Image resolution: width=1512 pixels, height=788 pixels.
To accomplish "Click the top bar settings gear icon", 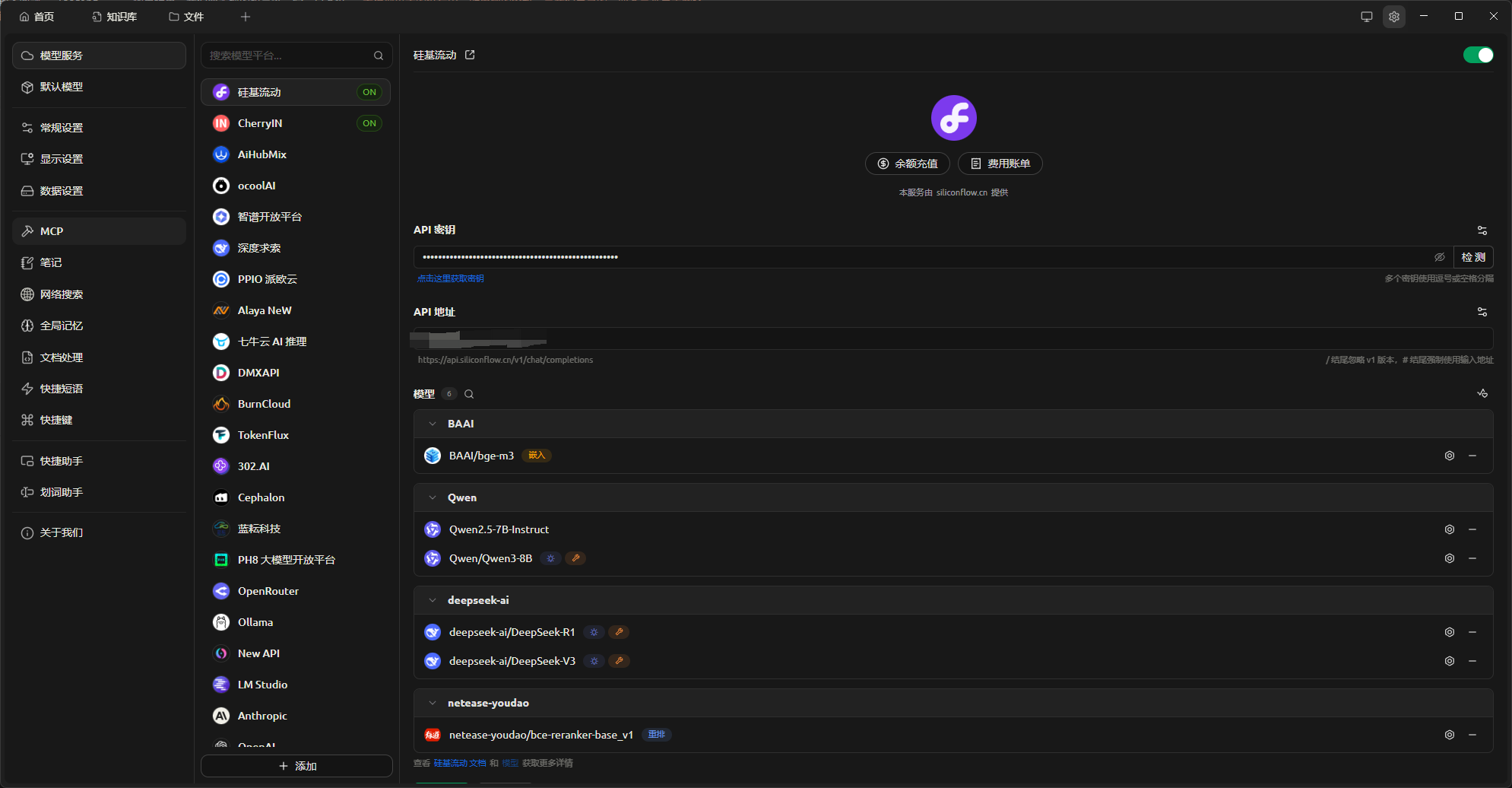I will (x=1393, y=17).
